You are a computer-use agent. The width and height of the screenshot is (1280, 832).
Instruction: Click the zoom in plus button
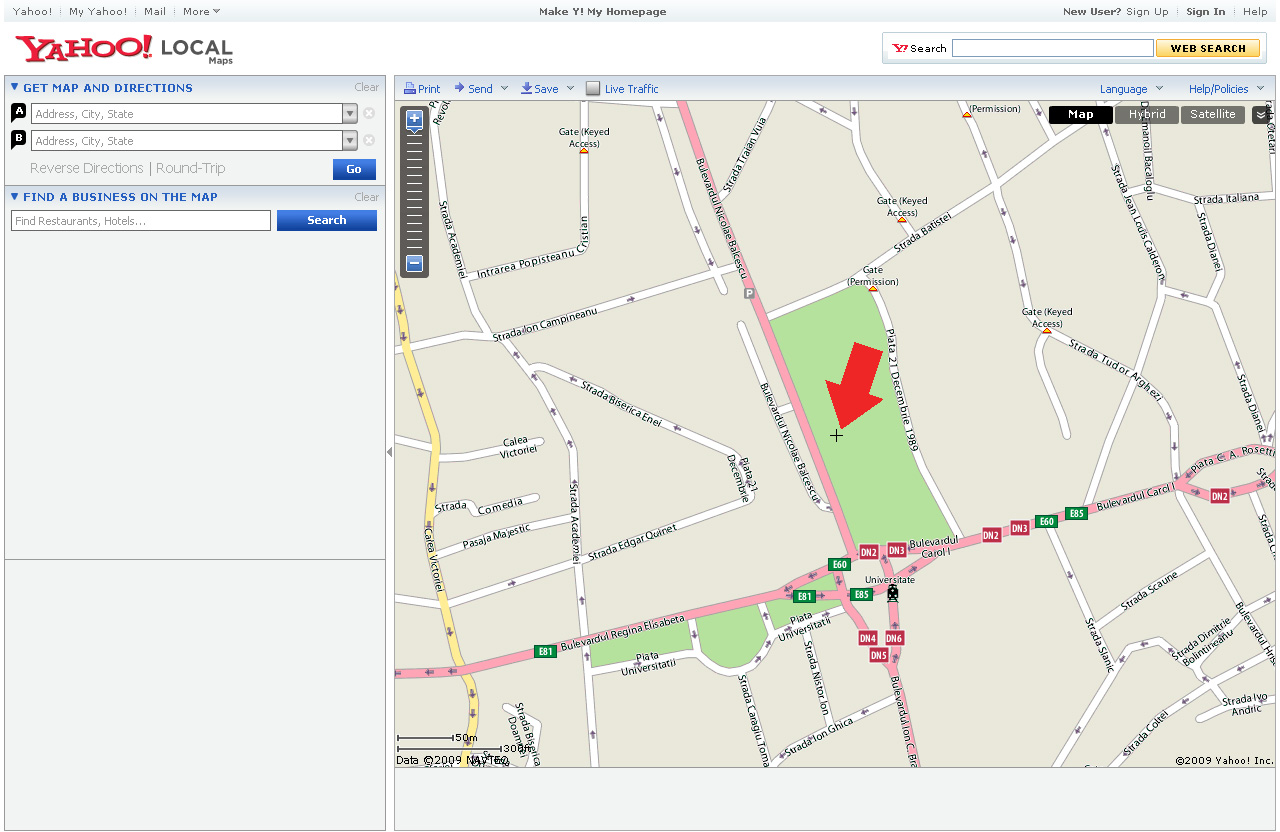coord(415,118)
